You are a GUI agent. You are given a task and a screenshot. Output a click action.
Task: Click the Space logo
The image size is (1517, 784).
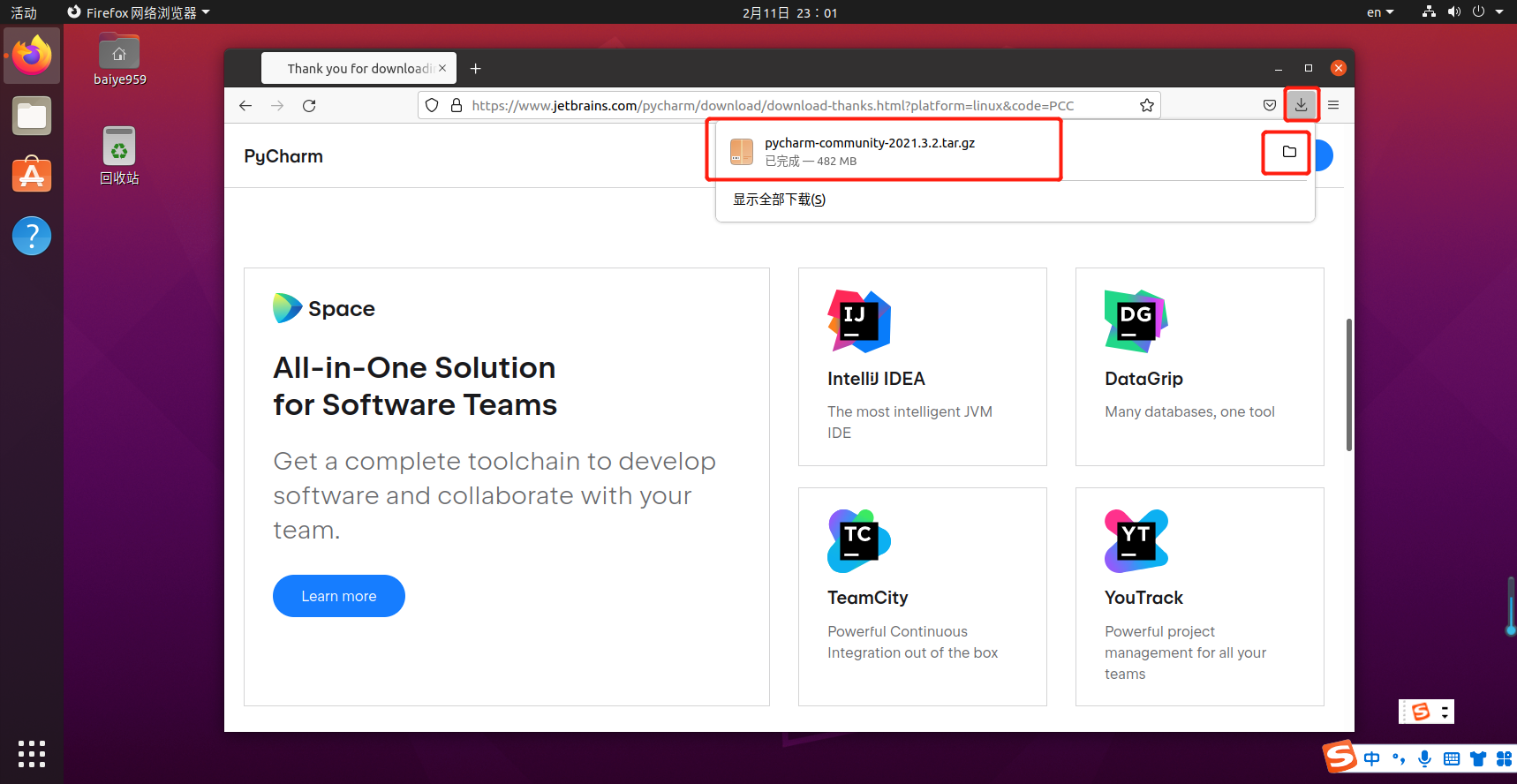pyautogui.click(x=324, y=308)
